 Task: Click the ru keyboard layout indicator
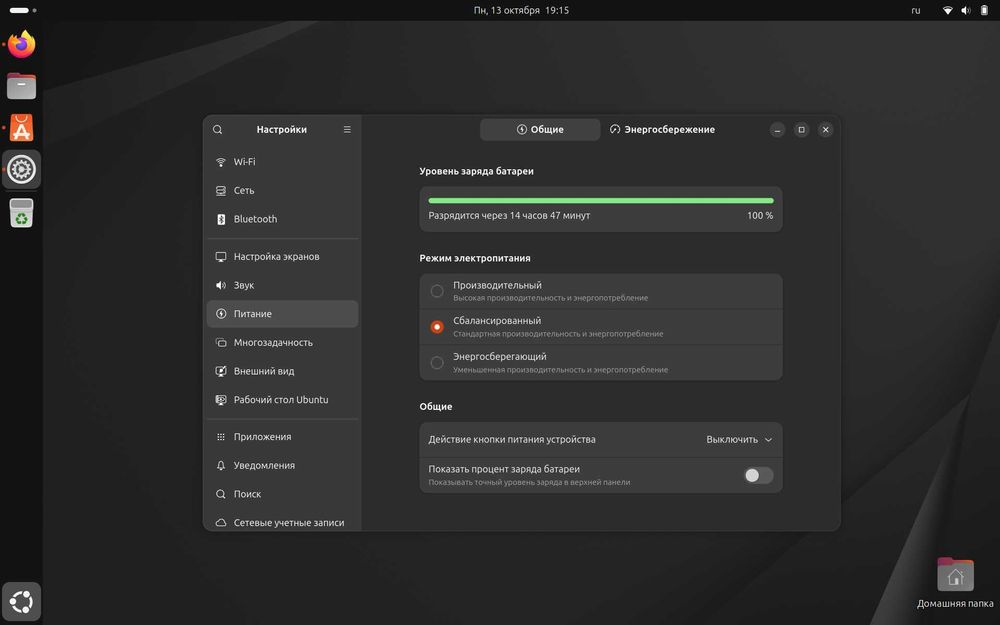click(x=916, y=10)
